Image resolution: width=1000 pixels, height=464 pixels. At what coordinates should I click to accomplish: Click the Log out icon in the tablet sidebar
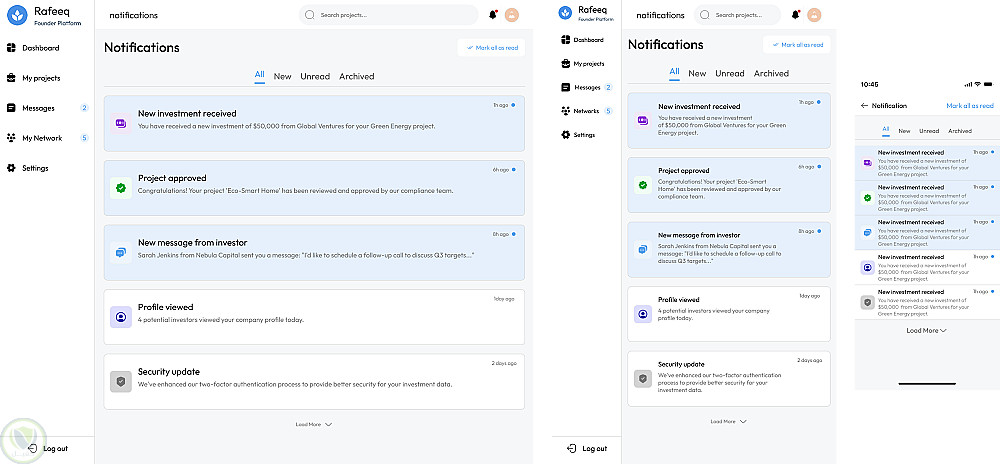coord(571,448)
